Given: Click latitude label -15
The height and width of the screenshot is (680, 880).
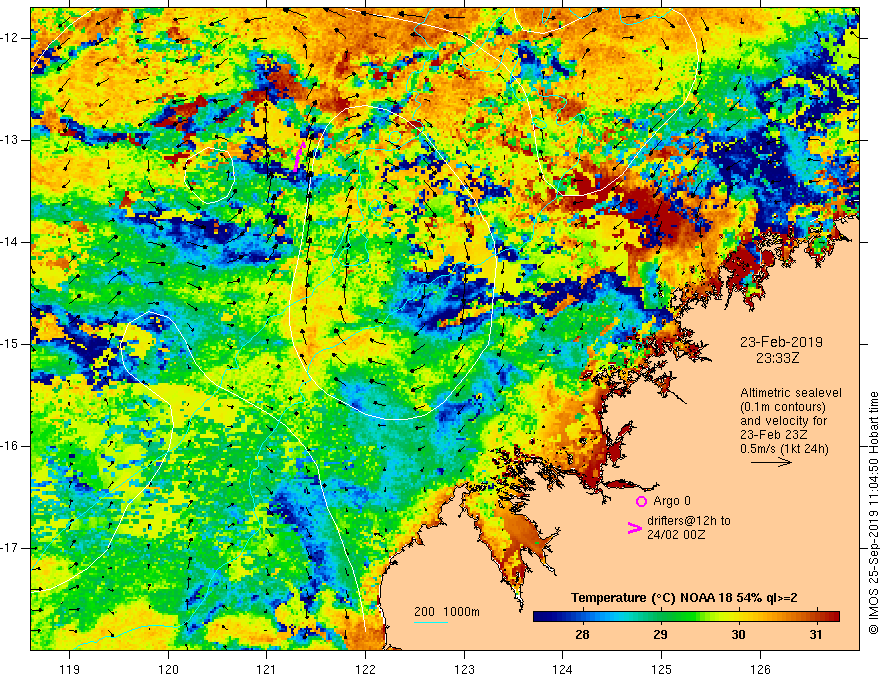Looking at the screenshot, I should coord(10,344).
